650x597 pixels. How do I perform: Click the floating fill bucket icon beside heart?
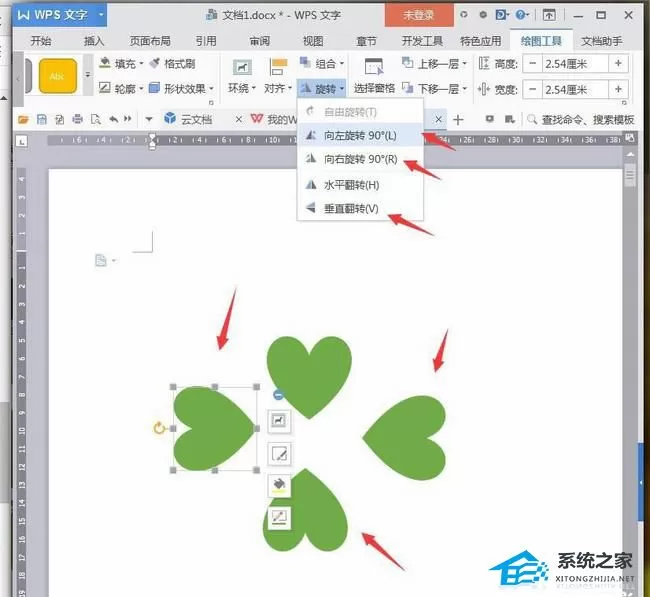coord(279,485)
